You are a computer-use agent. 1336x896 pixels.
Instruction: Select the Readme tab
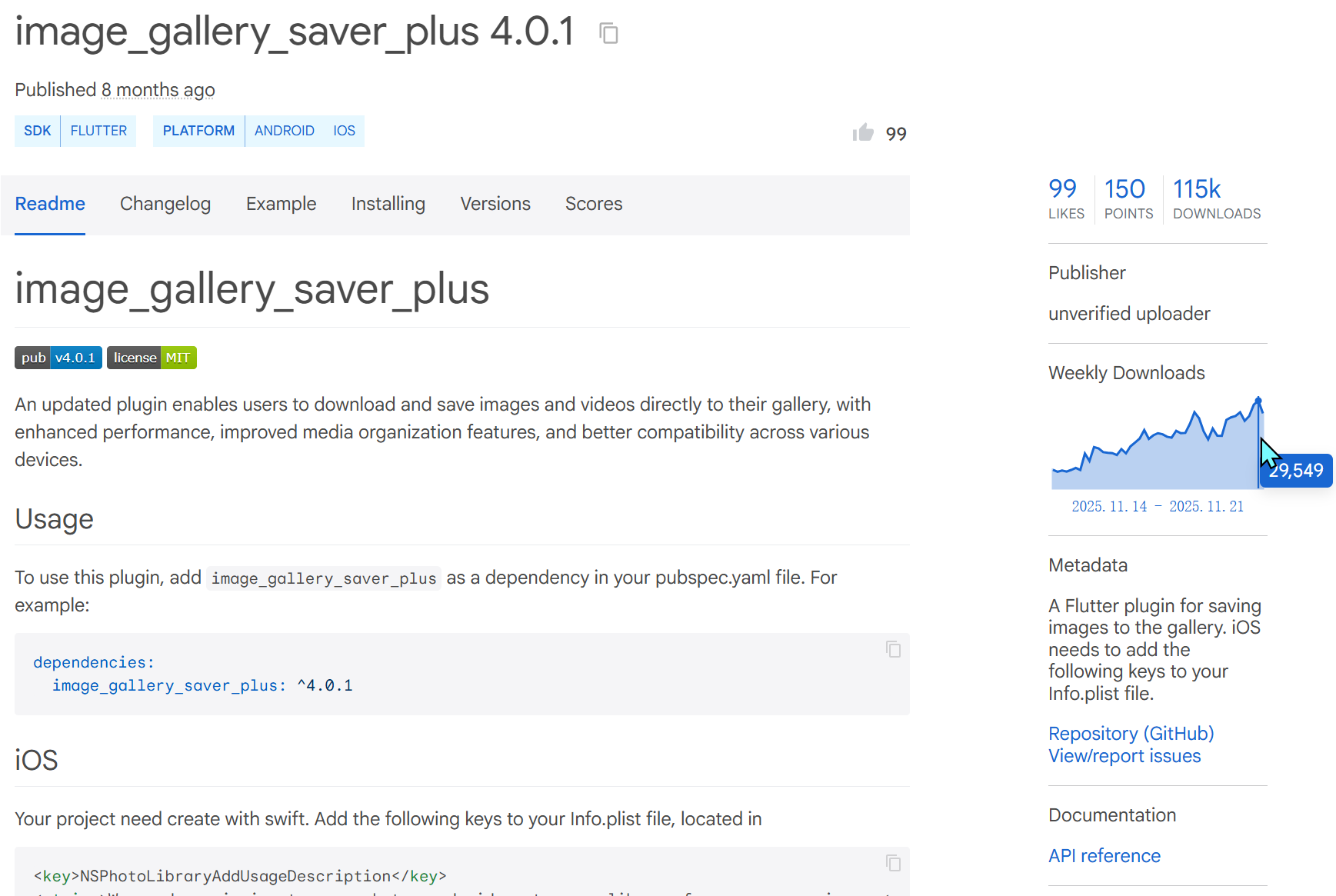pyautogui.click(x=50, y=204)
